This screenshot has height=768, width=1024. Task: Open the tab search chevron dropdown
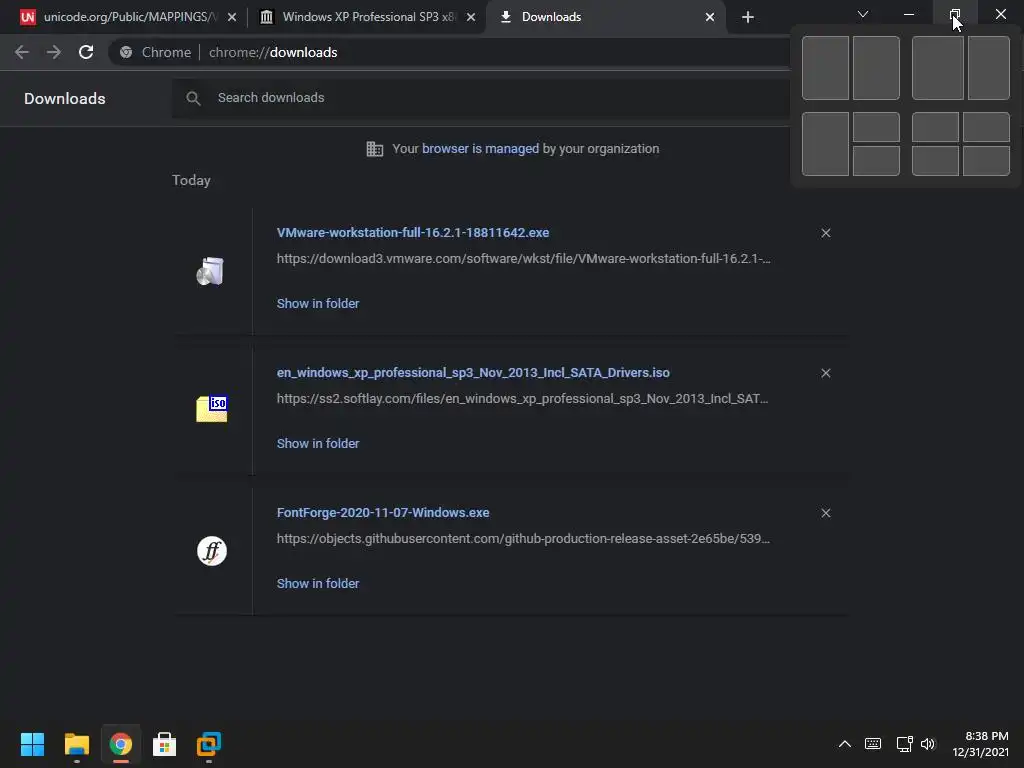[863, 14]
